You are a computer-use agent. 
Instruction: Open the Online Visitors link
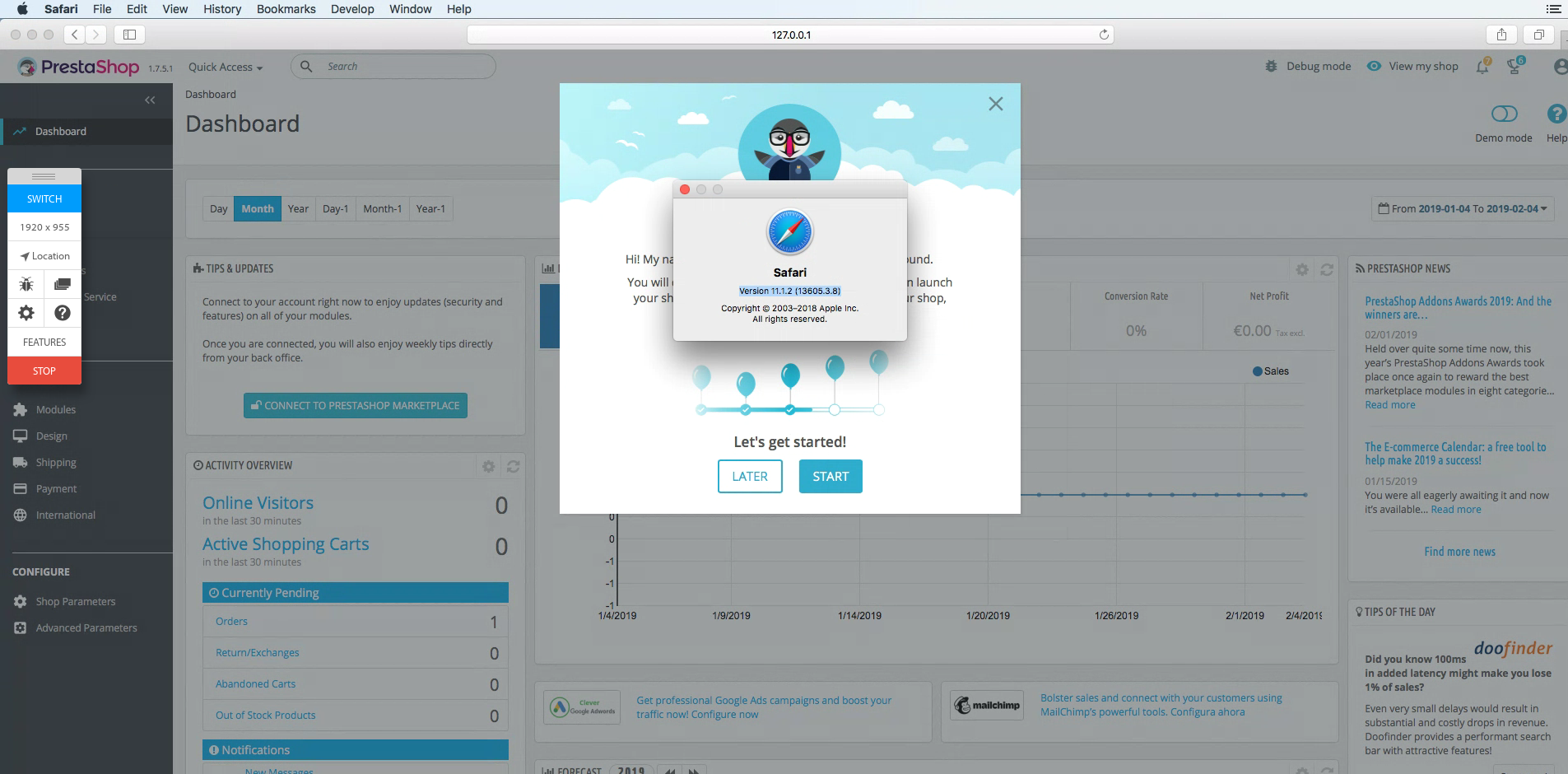258,502
